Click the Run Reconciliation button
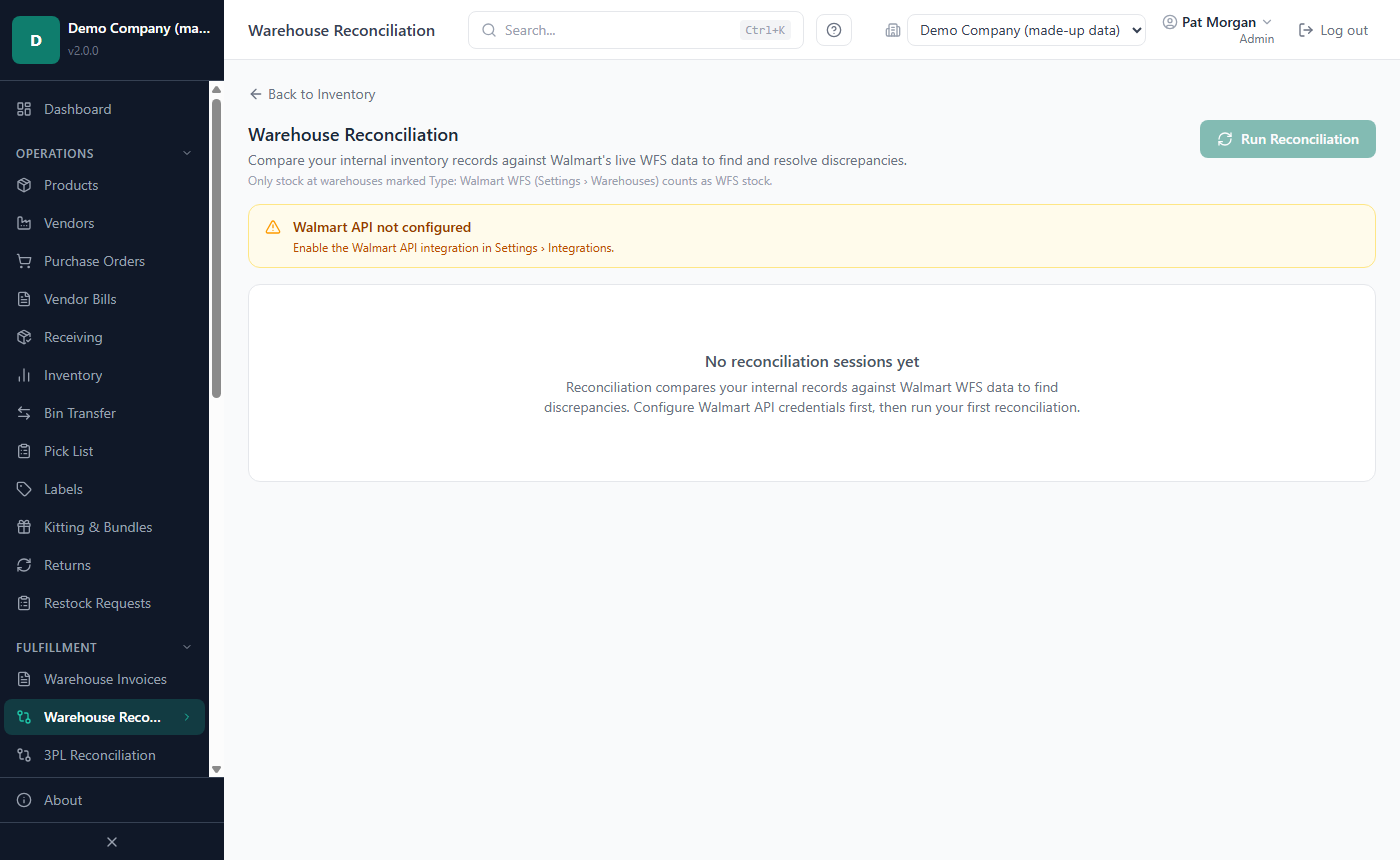 pos(1288,139)
